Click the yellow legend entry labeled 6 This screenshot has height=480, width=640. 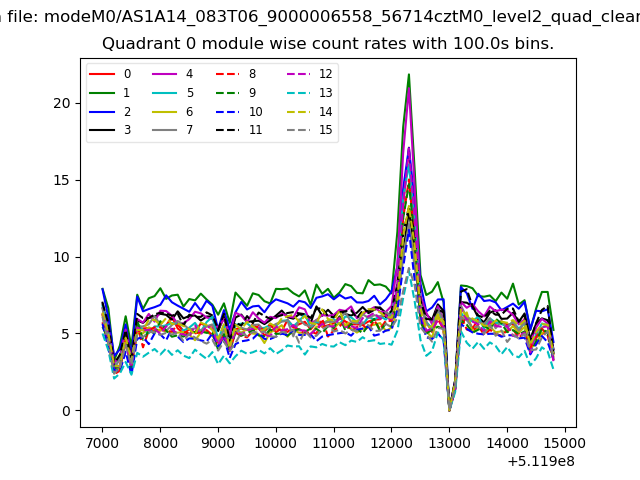166,112
